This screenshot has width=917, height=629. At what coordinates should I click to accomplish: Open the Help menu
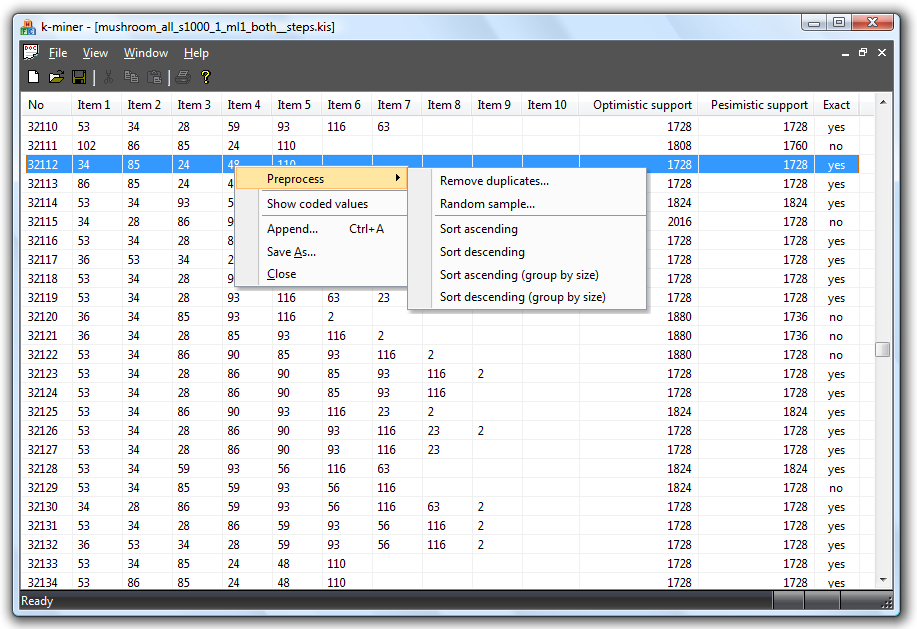196,53
